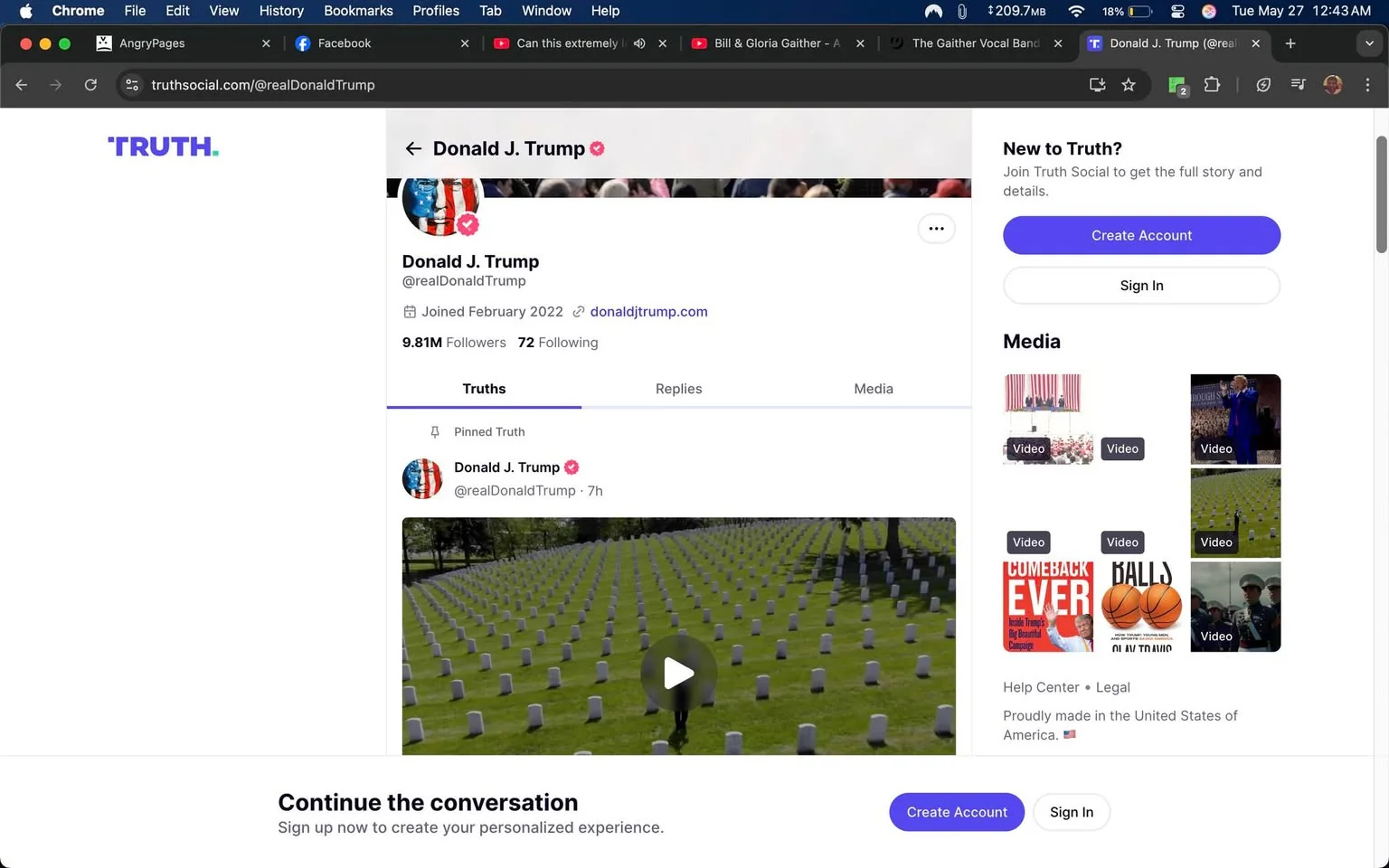Click the post author name Donald J. Trump

(506, 467)
